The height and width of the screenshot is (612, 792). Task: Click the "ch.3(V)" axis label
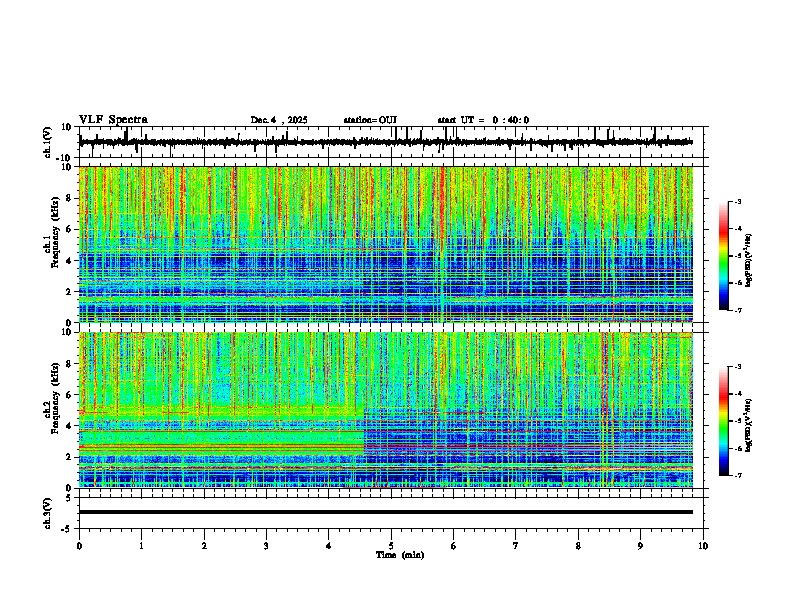[x=48, y=513]
